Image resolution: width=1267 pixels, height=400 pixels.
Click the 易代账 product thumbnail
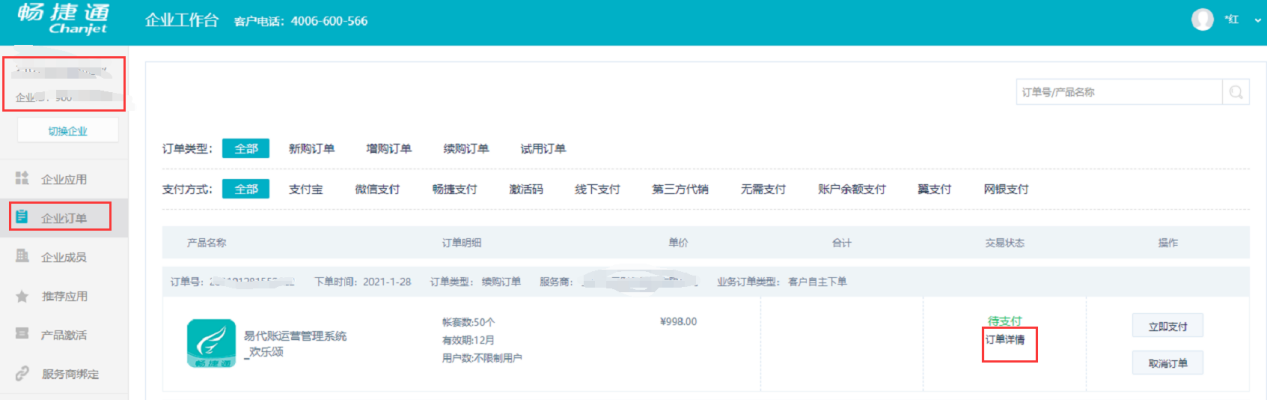pyautogui.click(x=211, y=343)
